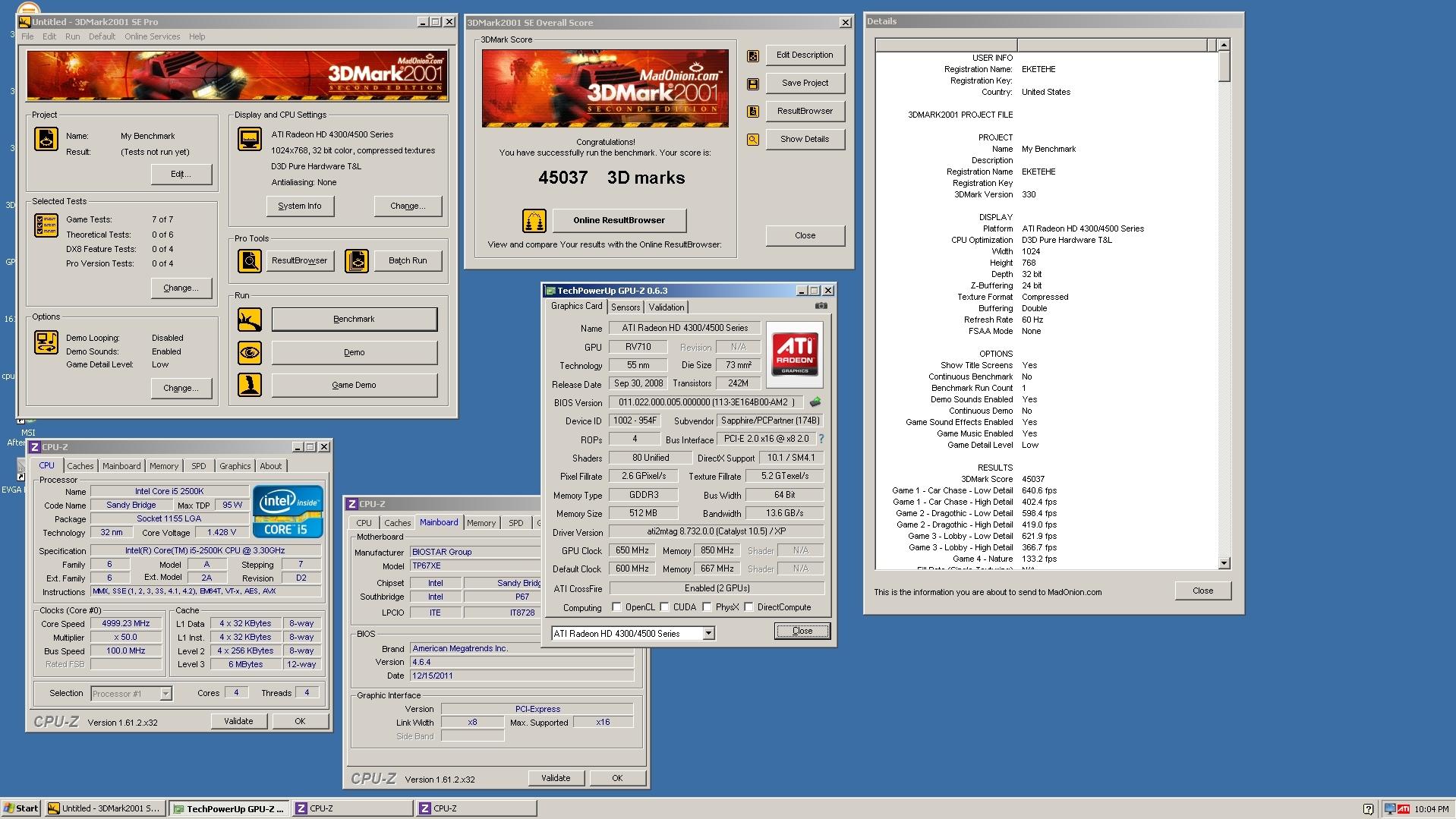Viewport: 1456px width, 819px height.
Task: Click the ATI tray icon in system tray
Action: (x=1404, y=809)
